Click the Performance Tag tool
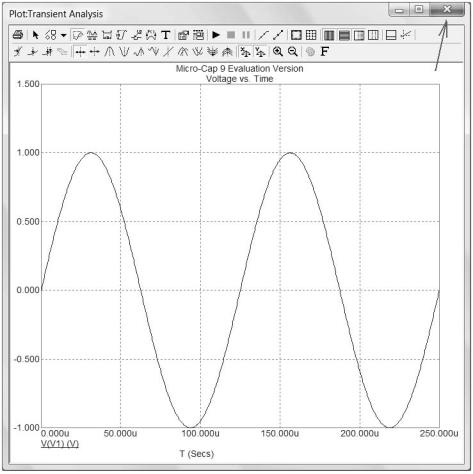 pyautogui.click(x=151, y=35)
